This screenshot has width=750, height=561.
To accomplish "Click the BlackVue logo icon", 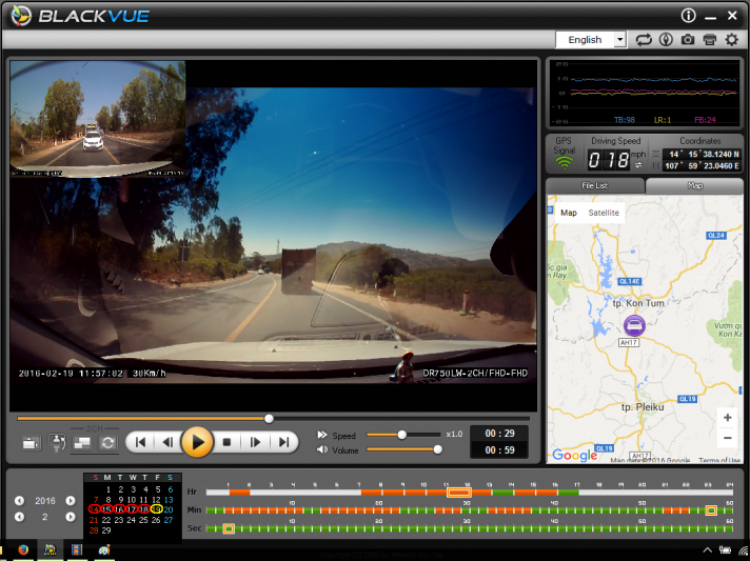I will (21, 16).
